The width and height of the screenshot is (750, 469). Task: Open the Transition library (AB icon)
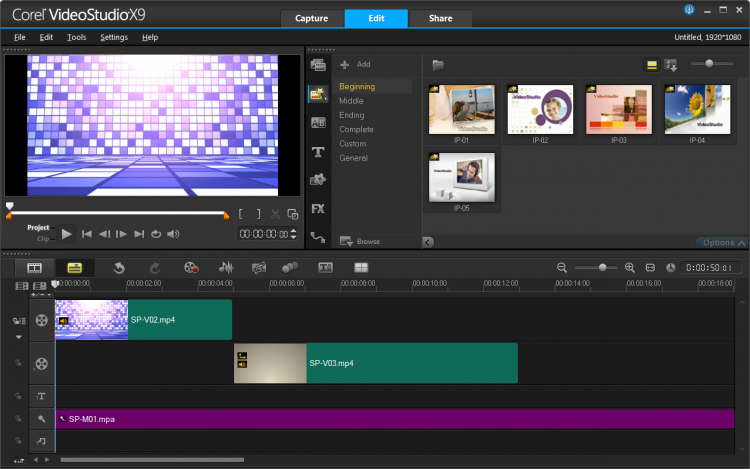(x=318, y=122)
